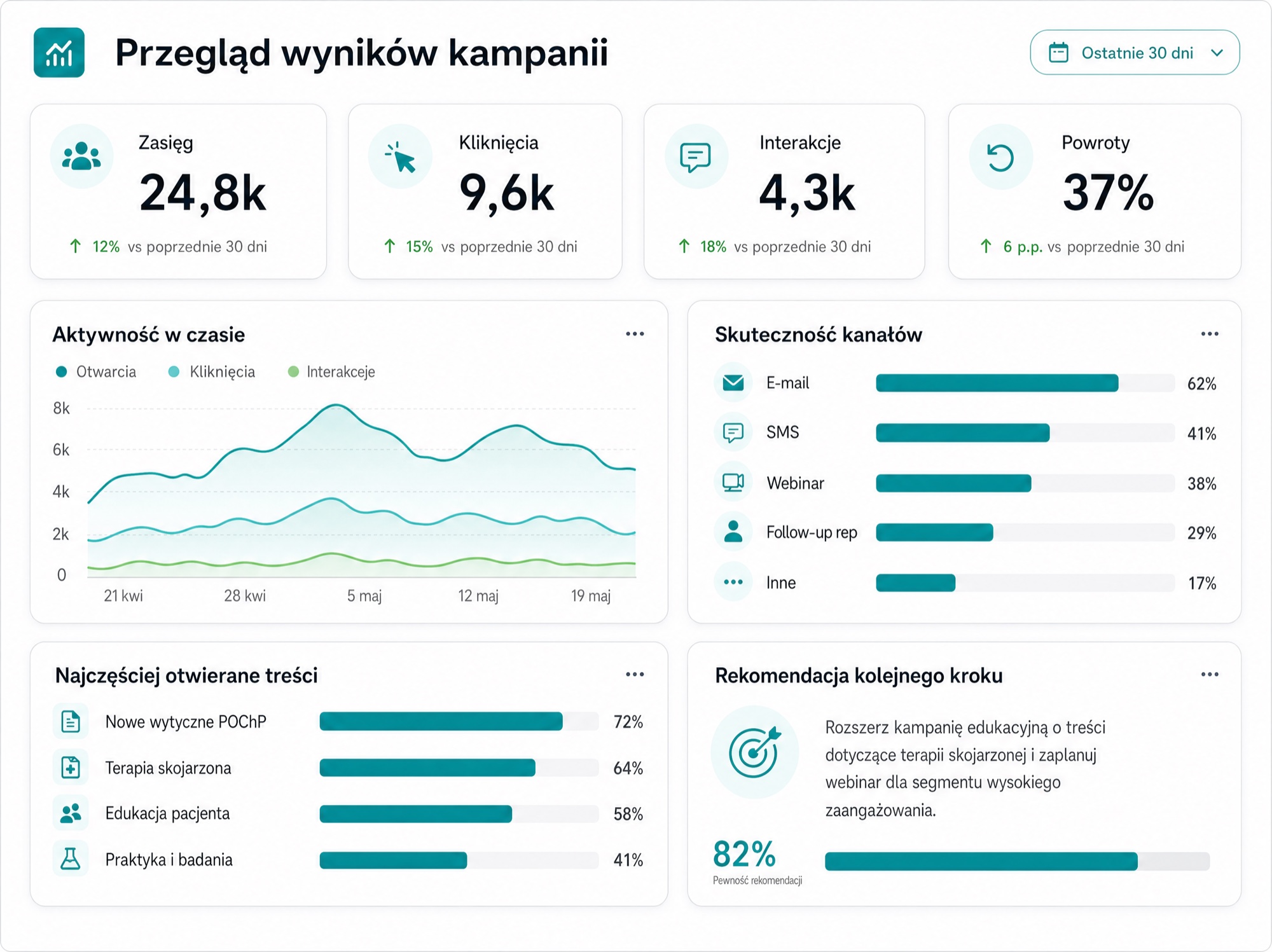This screenshot has width=1272, height=952.
Task: Click the Pewność rekomendacji label
Action: tap(757, 881)
